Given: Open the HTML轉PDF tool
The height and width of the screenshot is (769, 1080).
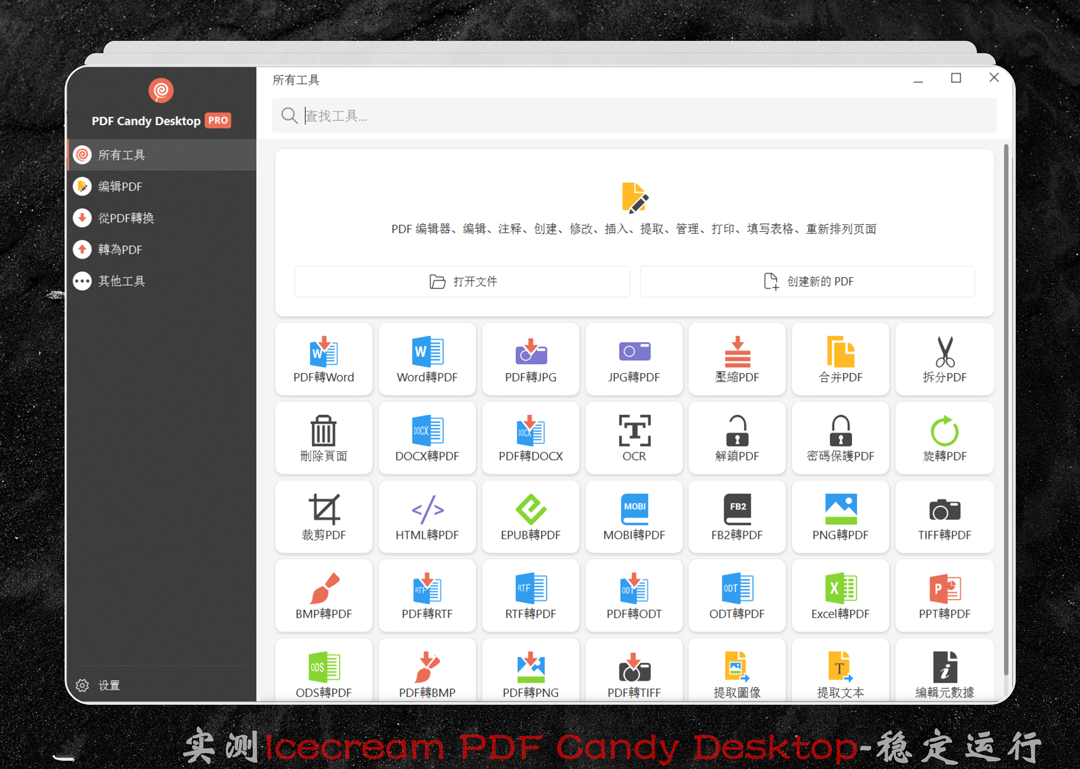Looking at the screenshot, I should pyautogui.click(x=427, y=517).
